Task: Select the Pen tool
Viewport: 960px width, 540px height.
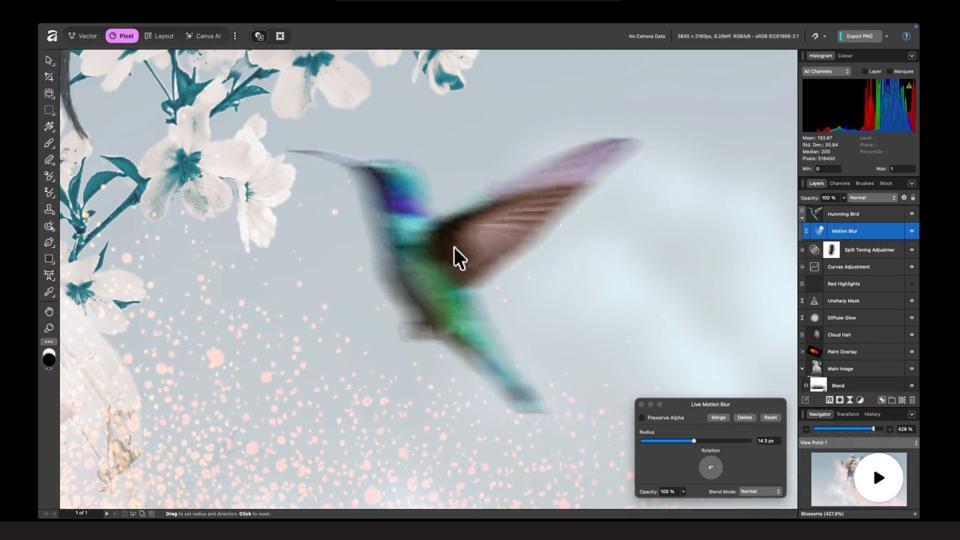Action: coord(49,242)
